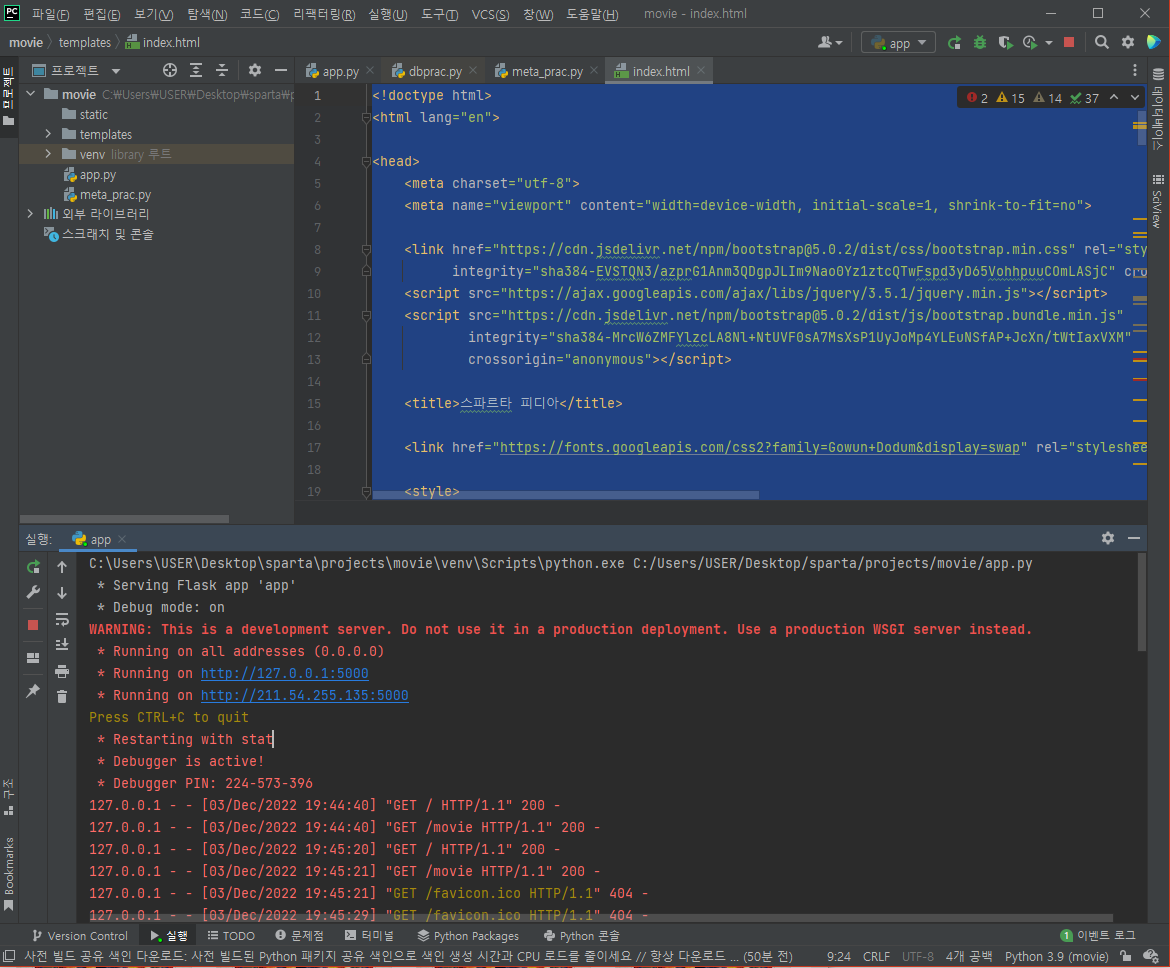Open the profiler run icon
The width and height of the screenshot is (1170, 968).
coord(1030,43)
